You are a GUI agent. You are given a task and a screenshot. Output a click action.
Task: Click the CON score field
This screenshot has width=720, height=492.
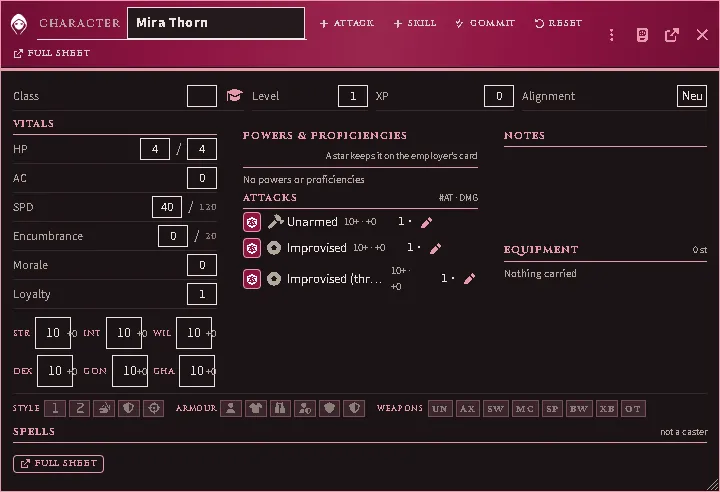(x=130, y=371)
